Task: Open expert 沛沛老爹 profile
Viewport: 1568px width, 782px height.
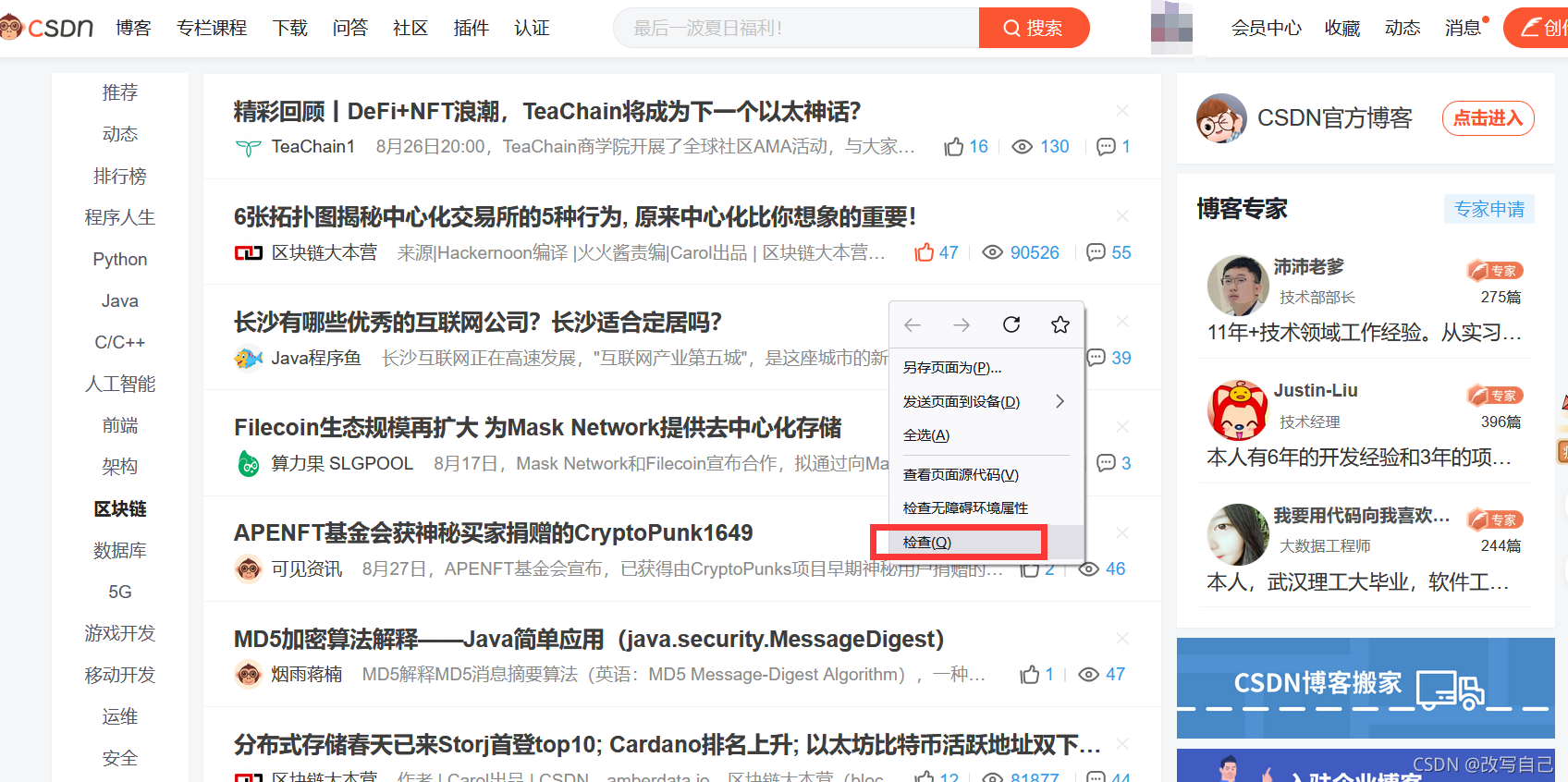Action: tap(1309, 267)
